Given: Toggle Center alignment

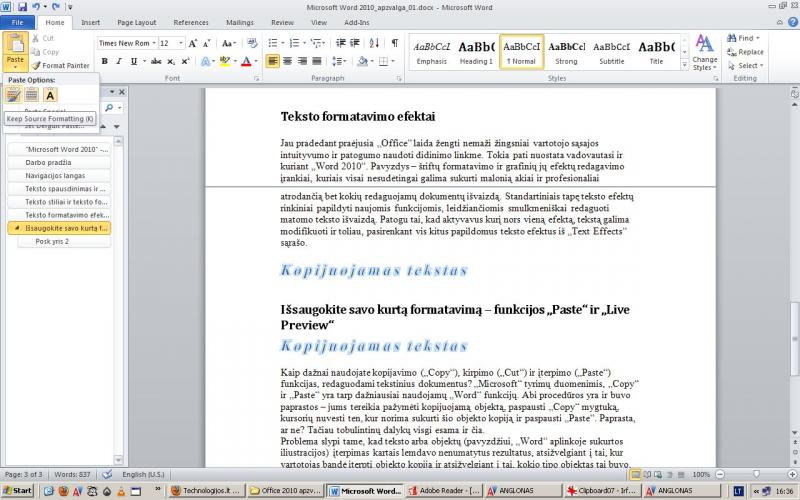Looking at the screenshot, I should click(x=287, y=61).
